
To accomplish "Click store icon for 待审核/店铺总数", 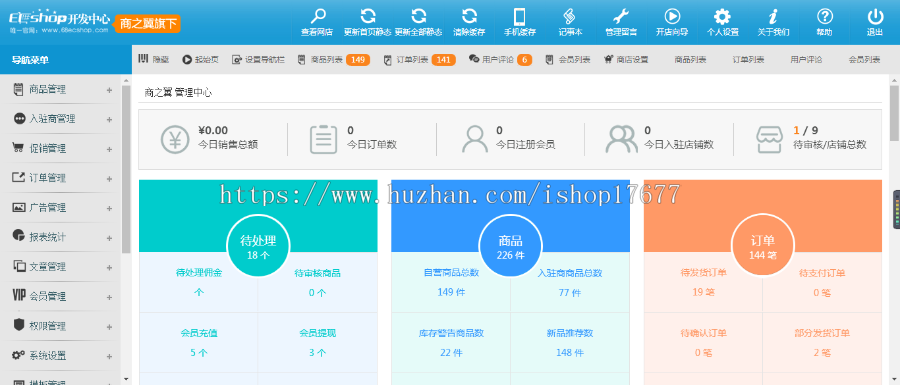I will click(x=770, y=139).
